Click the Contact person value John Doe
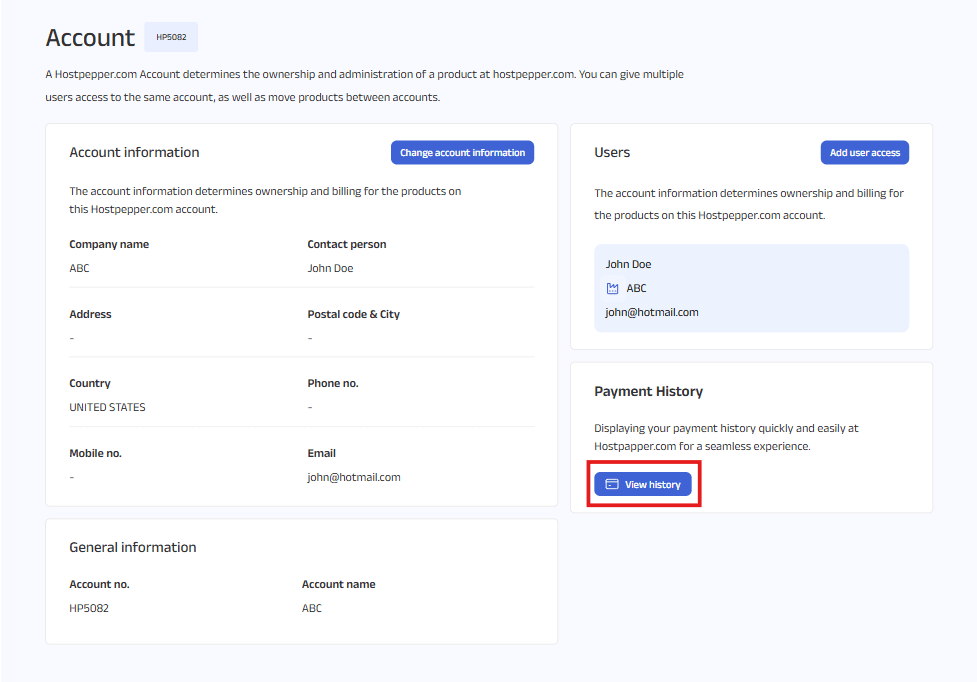 pos(330,268)
